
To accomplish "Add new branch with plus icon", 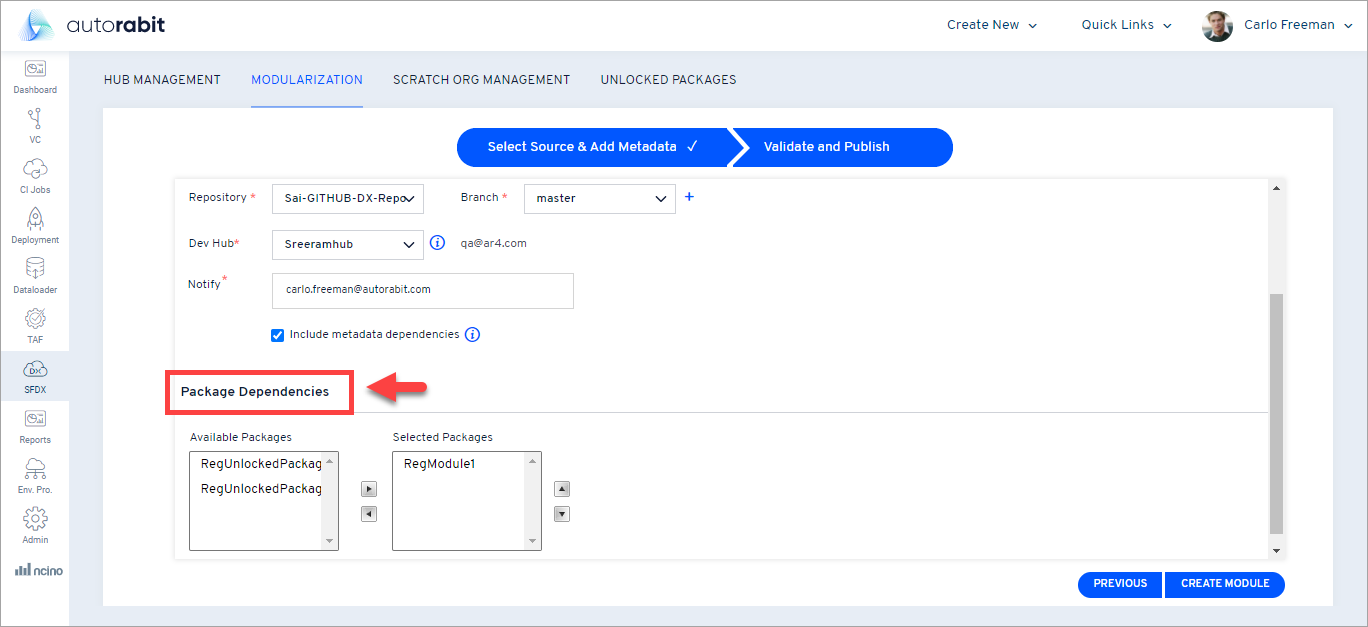I will tap(689, 197).
